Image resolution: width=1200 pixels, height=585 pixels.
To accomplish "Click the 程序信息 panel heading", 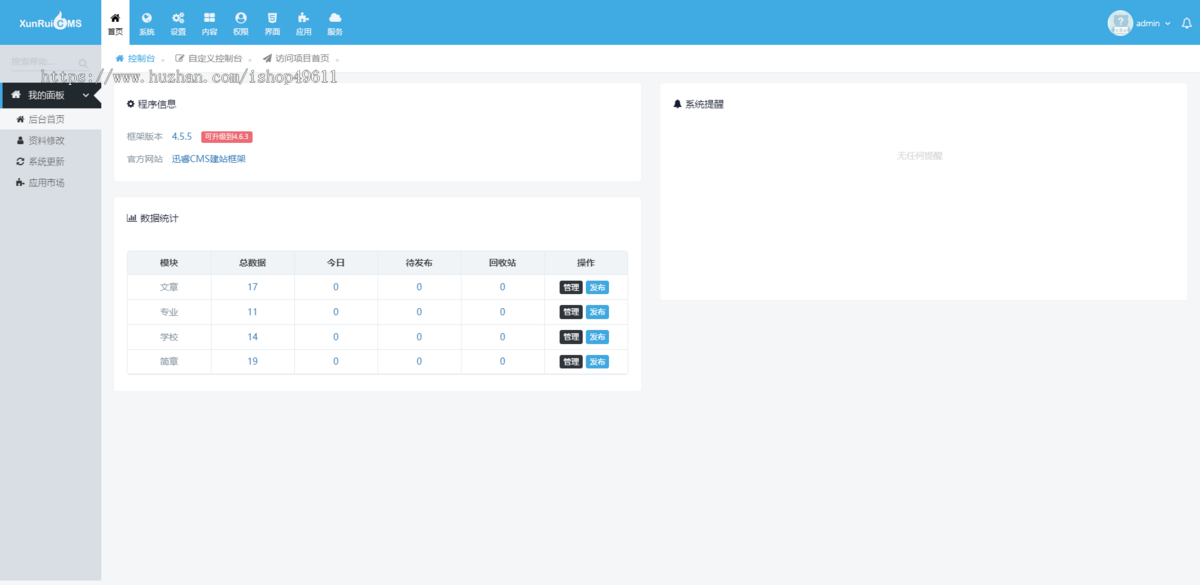I will 152,104.
